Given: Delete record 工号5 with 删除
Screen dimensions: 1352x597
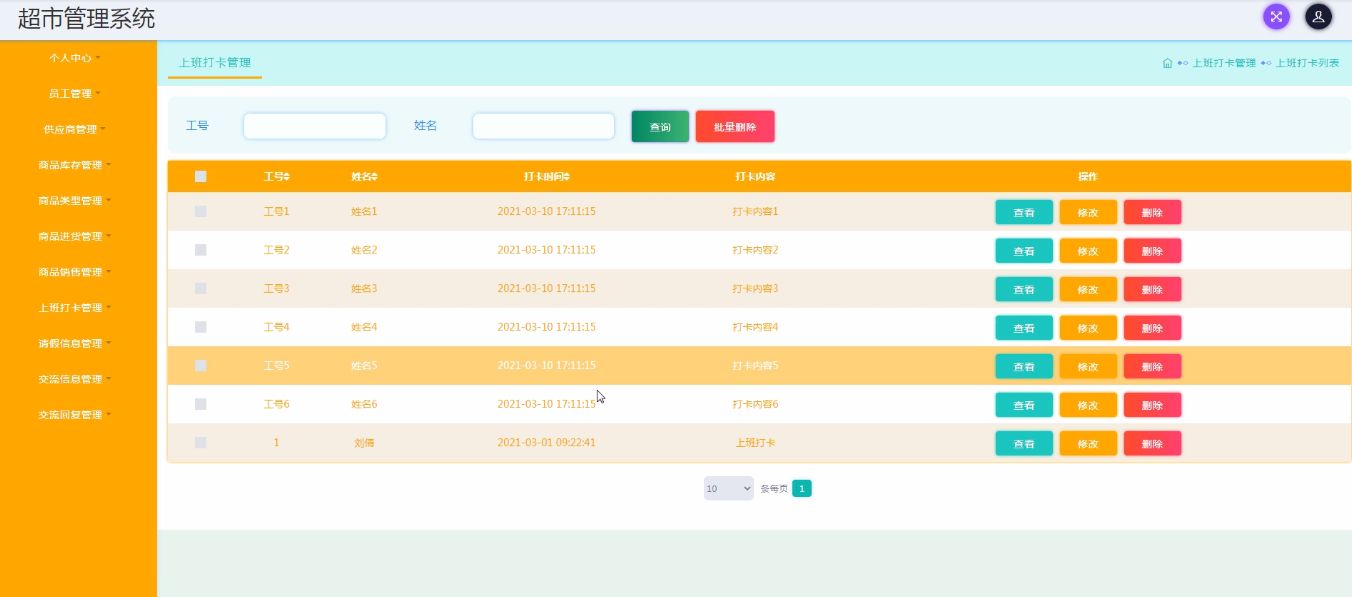Looking at the screenshot, I should click(1152, 366).
